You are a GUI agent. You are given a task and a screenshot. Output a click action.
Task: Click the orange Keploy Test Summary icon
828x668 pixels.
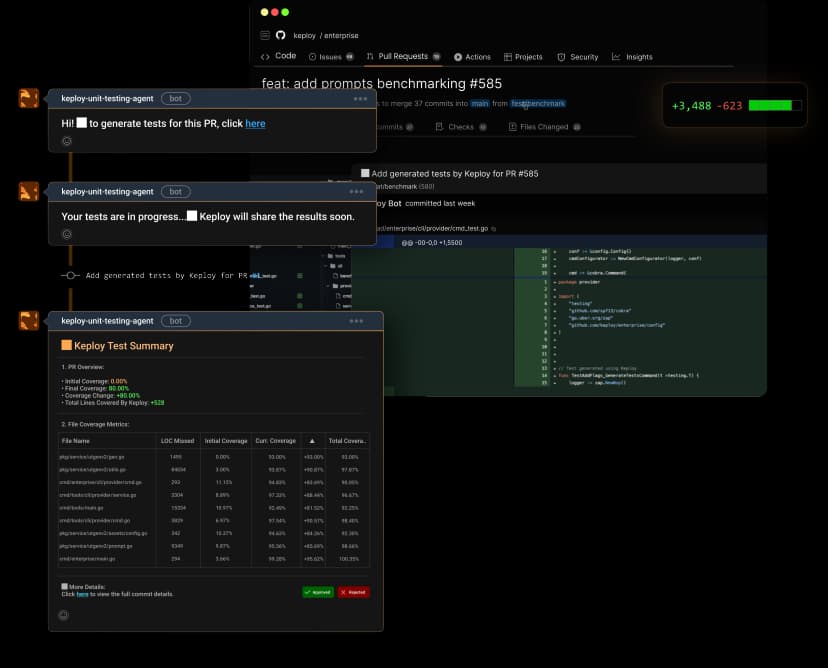tap(67, 345)
